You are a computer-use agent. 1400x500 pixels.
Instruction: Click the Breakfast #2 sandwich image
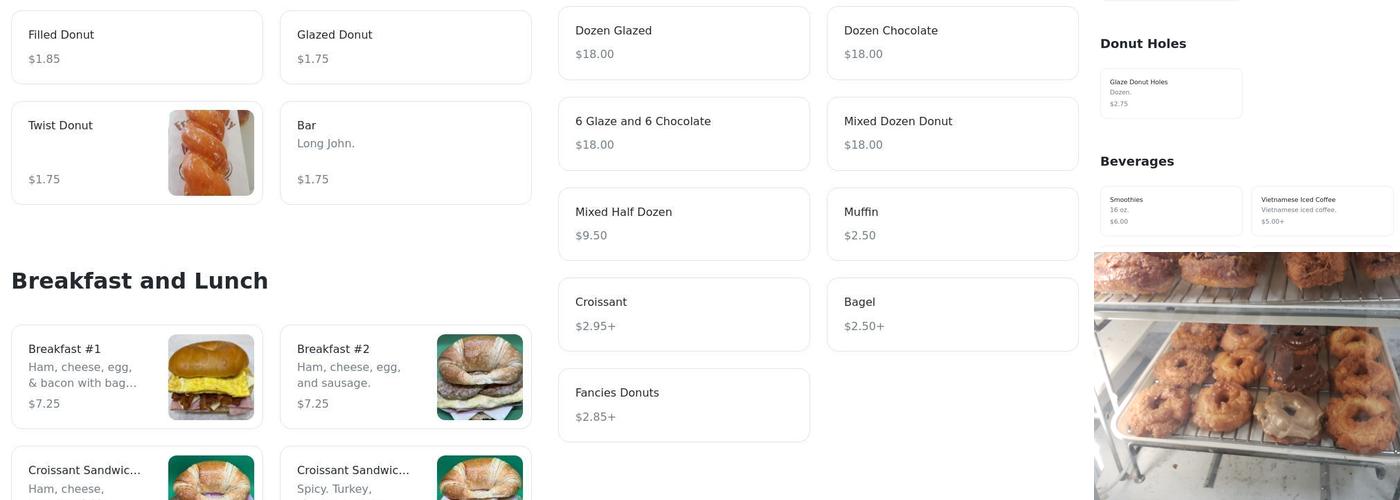pyautogui.click(x=480, y=377)
